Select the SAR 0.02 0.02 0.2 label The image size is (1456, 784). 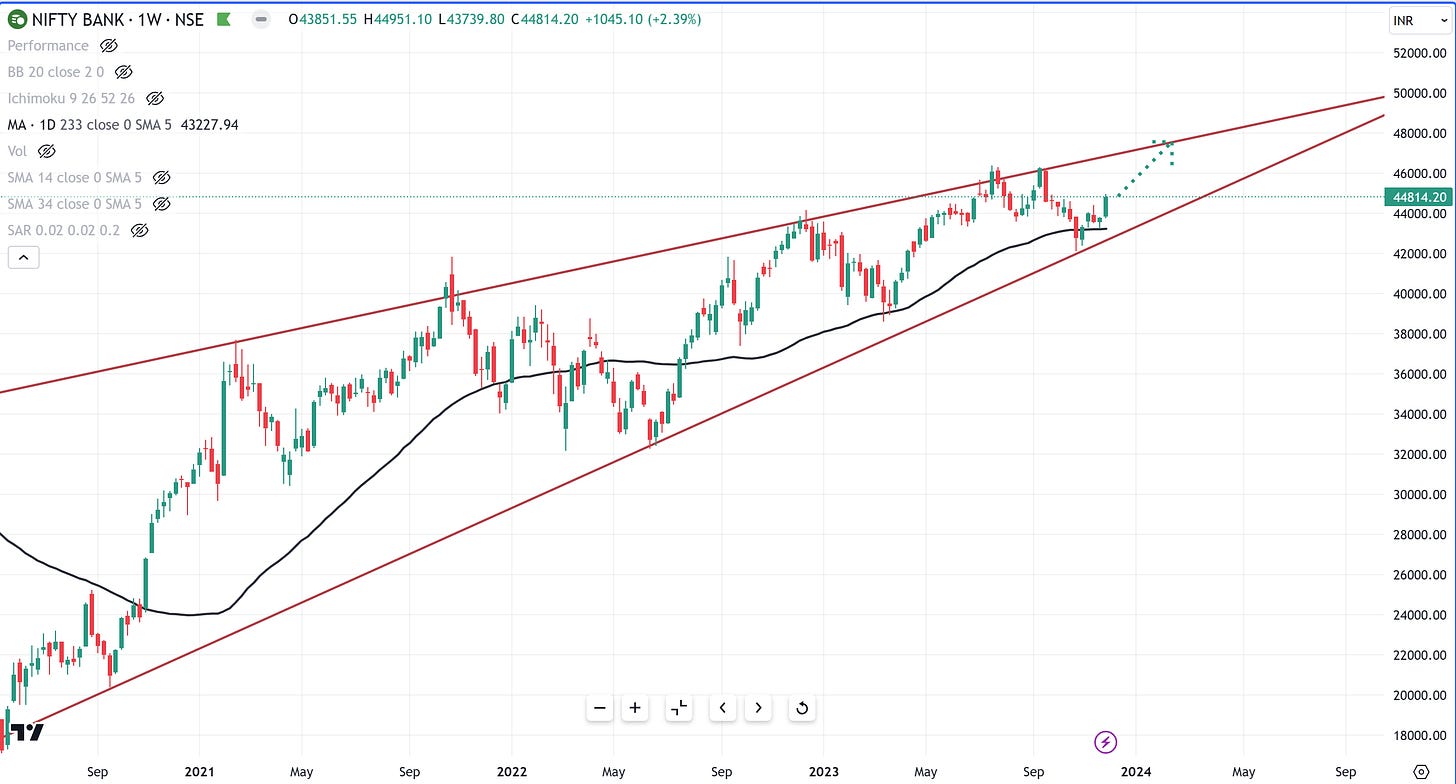[x=64, y=230]
